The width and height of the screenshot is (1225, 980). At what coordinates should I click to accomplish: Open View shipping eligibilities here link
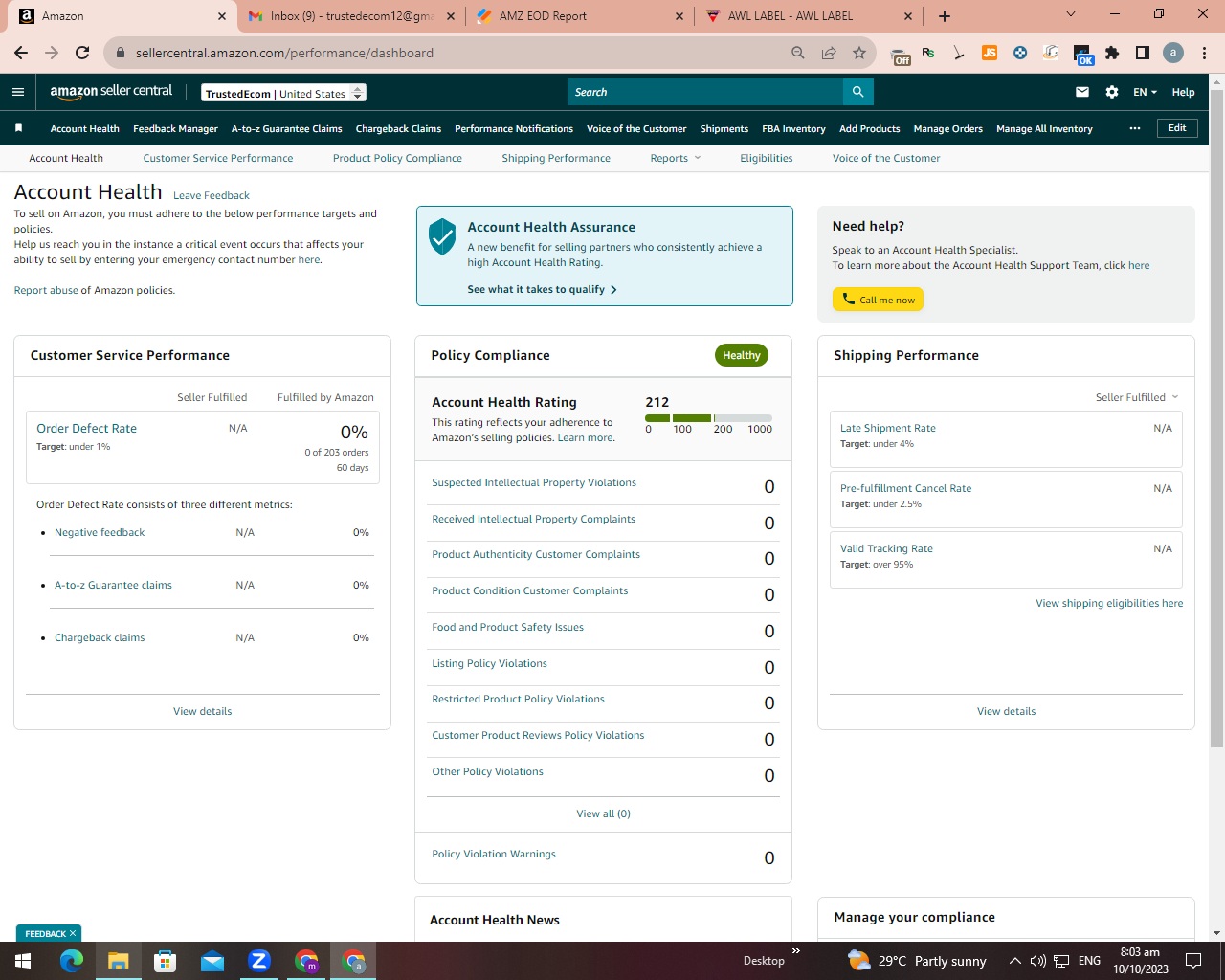pyautogui.click(x=1109, y=603)
